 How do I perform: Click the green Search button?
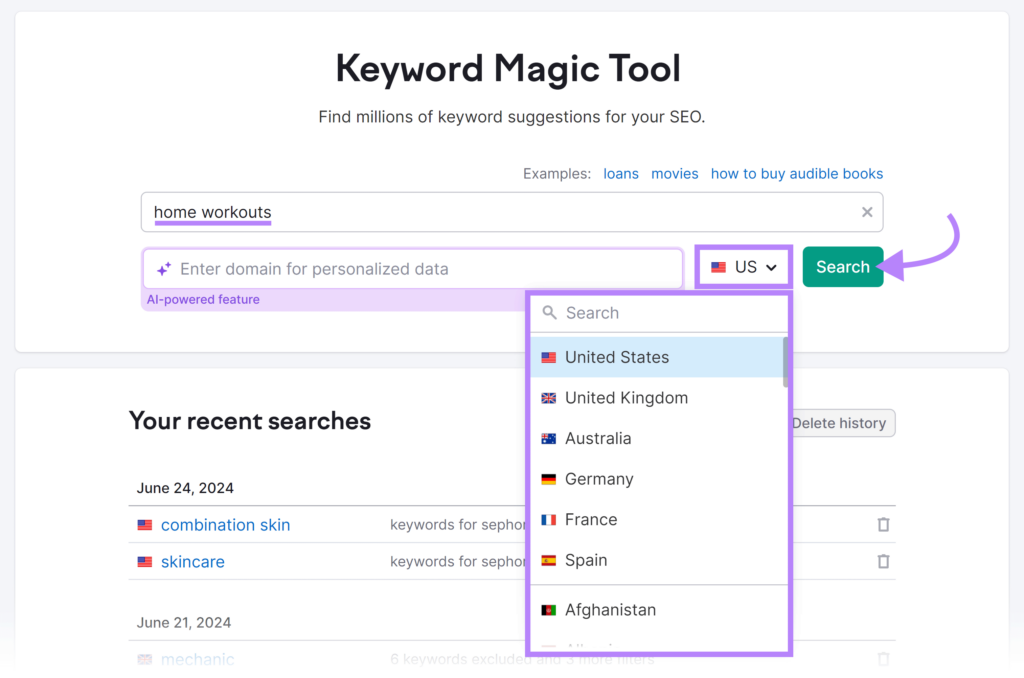click(842, 266)
